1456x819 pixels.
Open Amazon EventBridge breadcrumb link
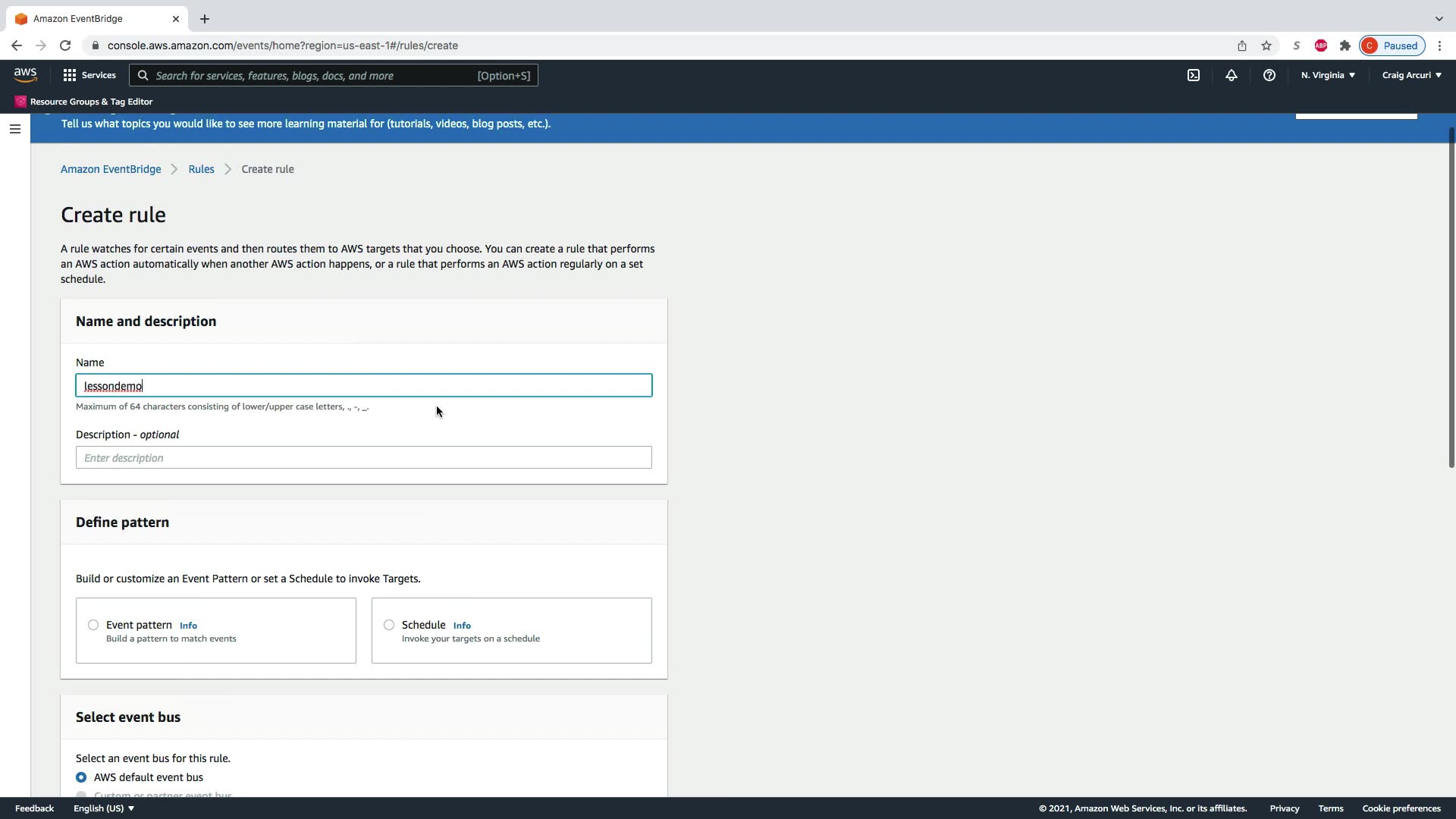tap(111, 169)
